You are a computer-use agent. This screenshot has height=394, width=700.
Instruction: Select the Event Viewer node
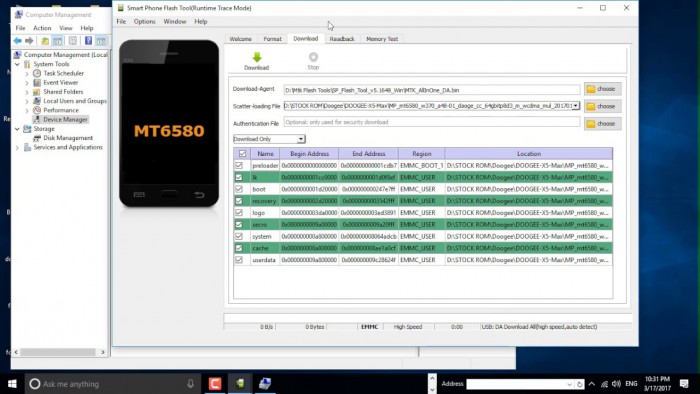tap(61, 83)
